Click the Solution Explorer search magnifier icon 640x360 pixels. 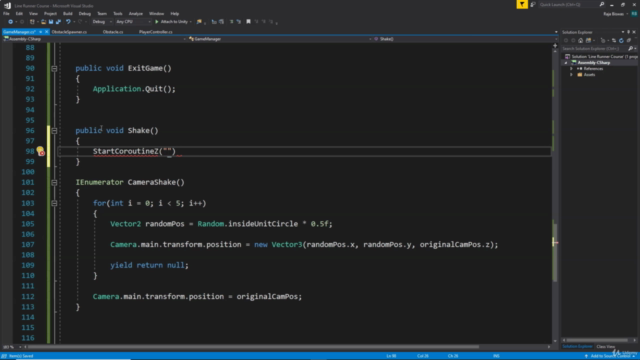point(630,49)
